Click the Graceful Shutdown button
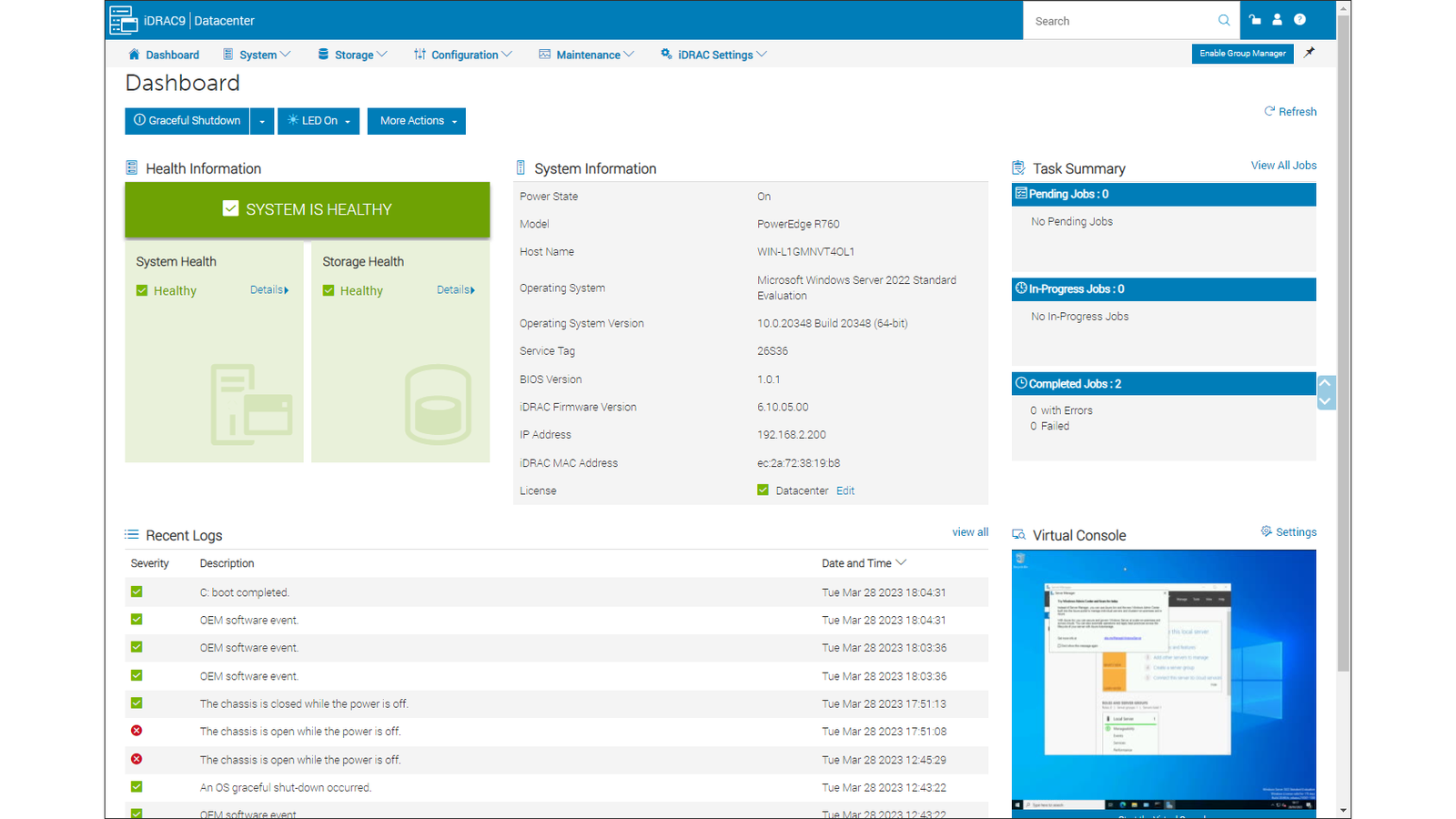Image resolution: width=1456 pixels, height=819 pixels. point(187,120)
